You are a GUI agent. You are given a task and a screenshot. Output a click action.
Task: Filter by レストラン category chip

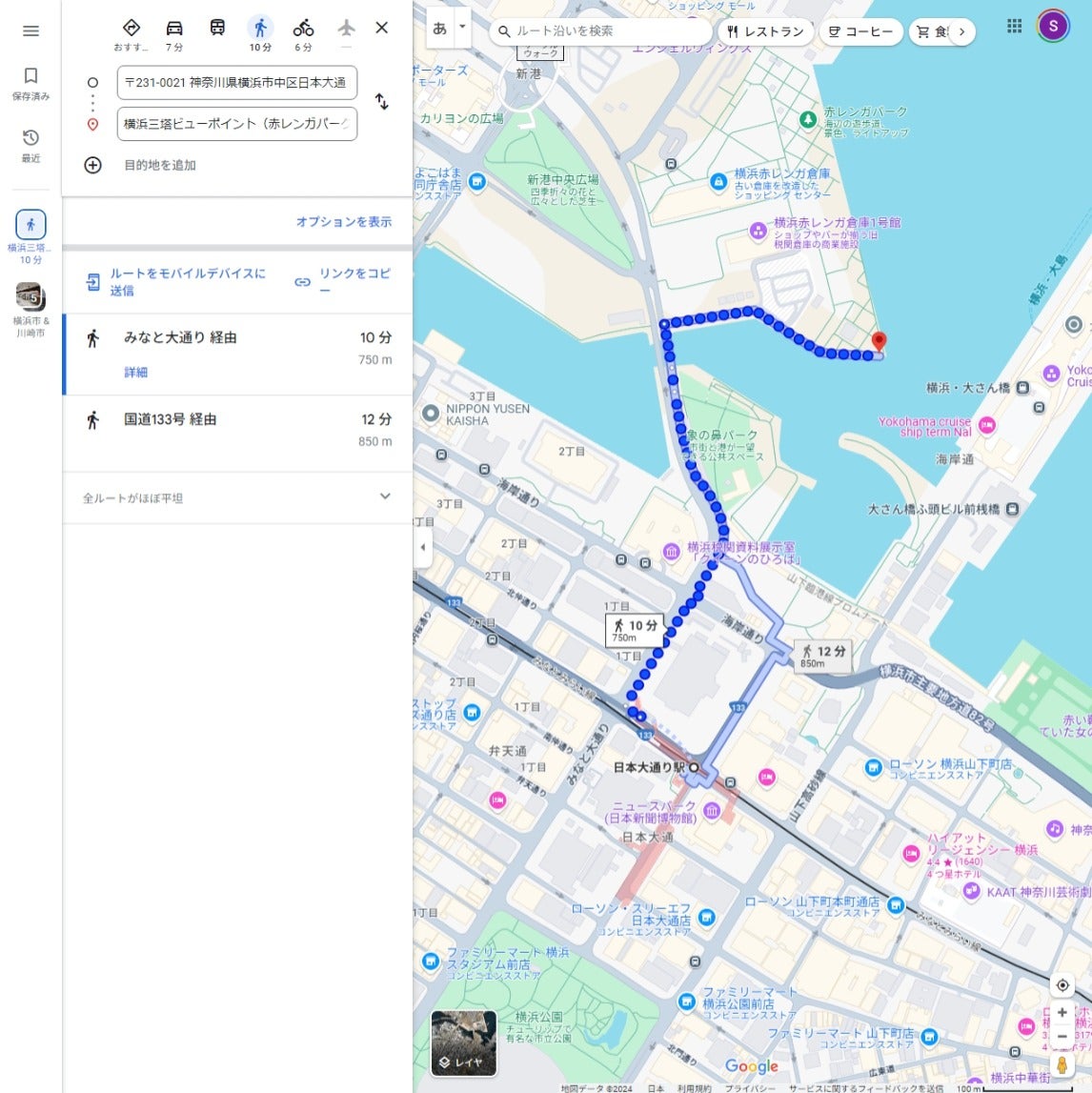point(765,31)
